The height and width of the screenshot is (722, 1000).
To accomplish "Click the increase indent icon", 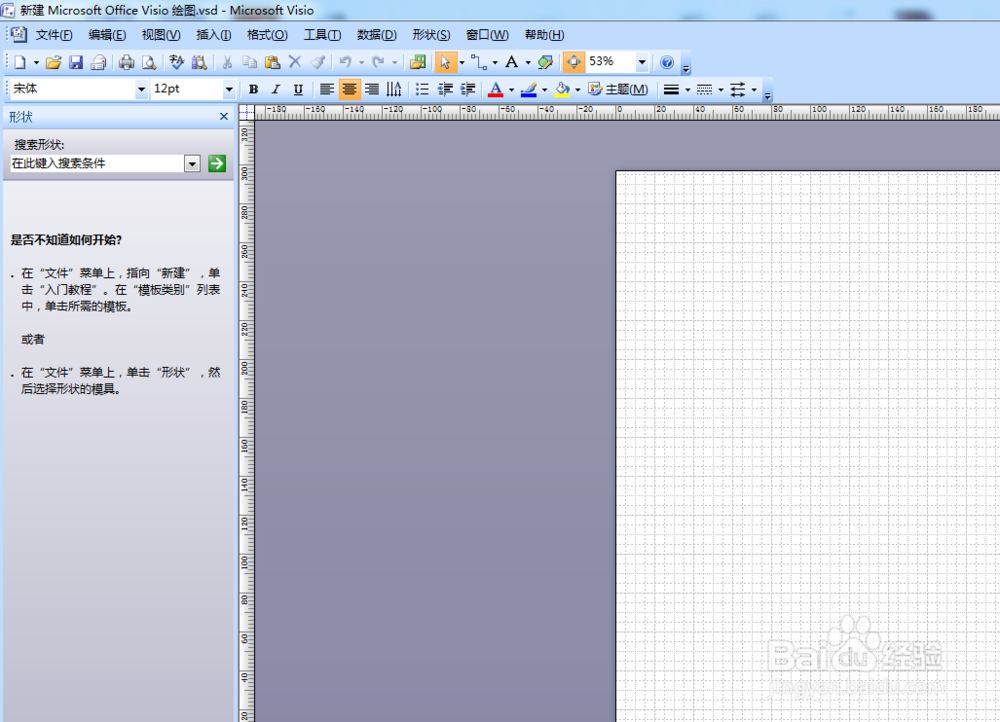I will click(468, 89).
